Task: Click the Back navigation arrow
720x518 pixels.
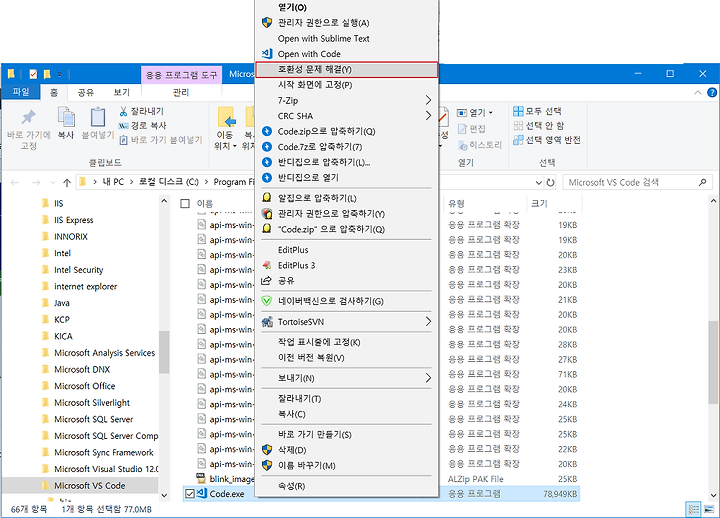Action: tap(15, 182)
